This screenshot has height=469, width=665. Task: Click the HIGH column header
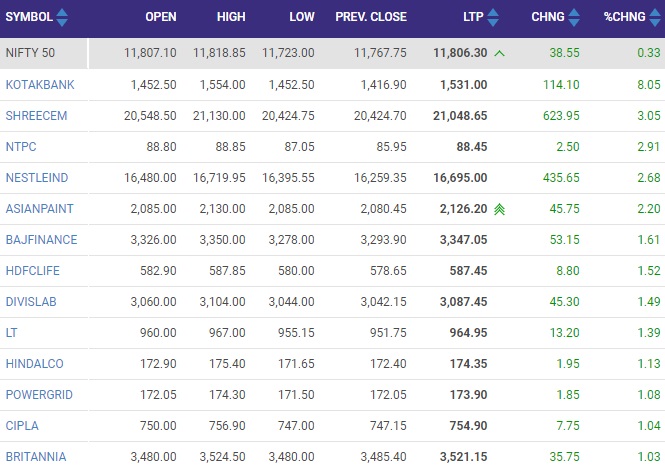pyautogui.click(x=231, y=17)
